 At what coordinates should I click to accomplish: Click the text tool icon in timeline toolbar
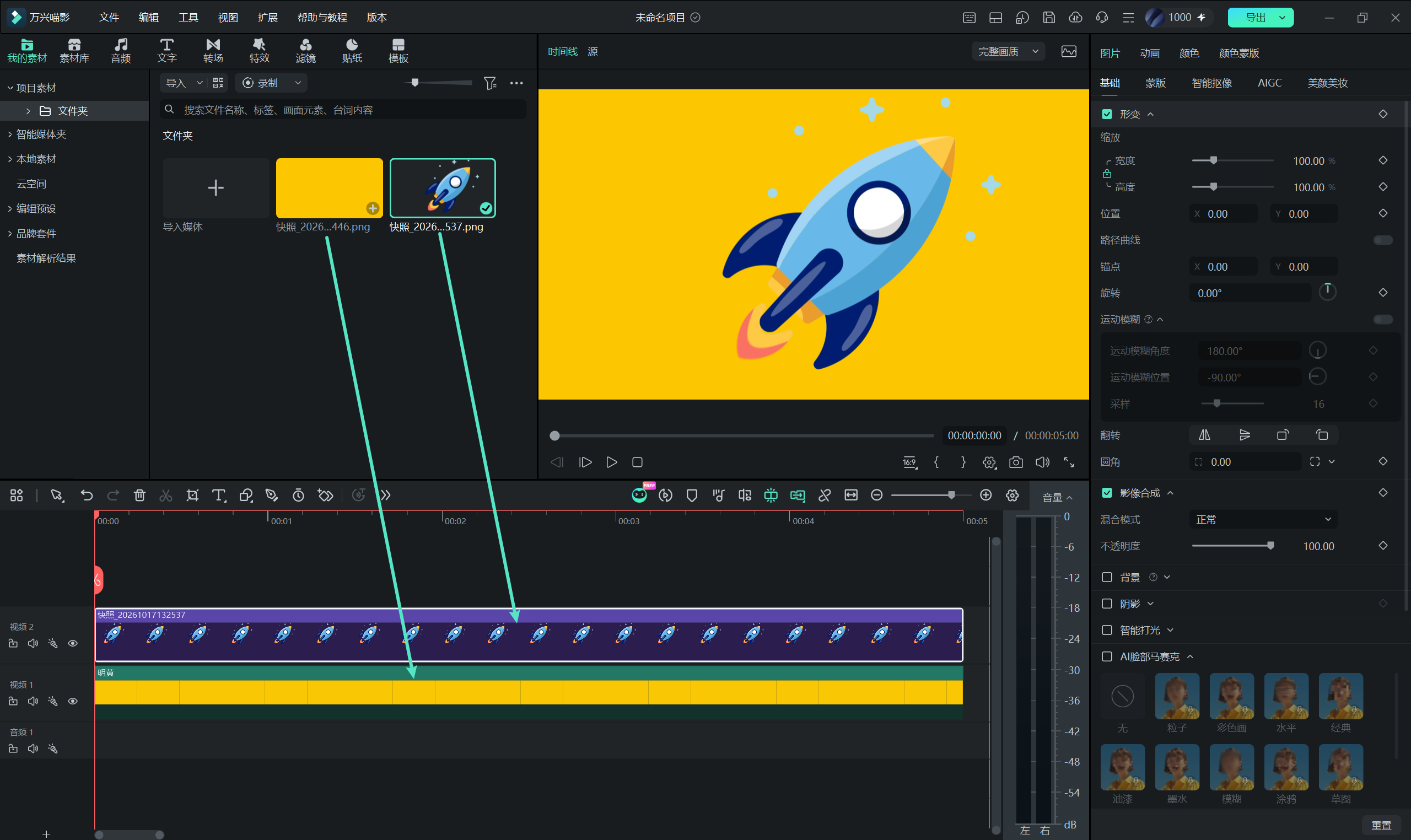point(218,496)
